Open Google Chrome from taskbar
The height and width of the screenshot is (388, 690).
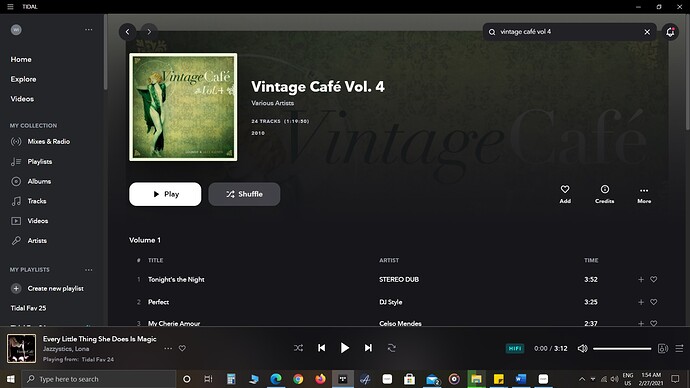point(298,379)
